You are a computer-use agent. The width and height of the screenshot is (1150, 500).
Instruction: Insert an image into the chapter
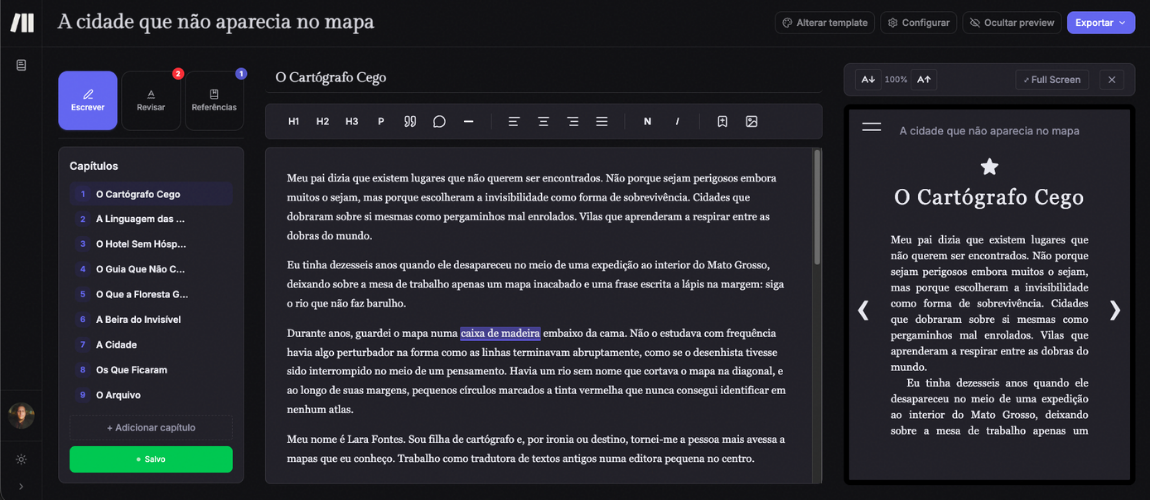751,122
